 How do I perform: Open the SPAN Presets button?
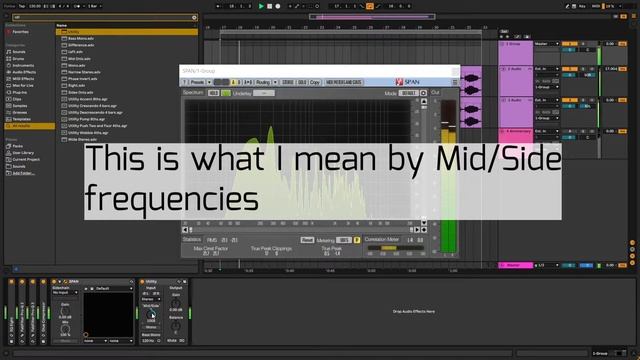pos(197,82)
